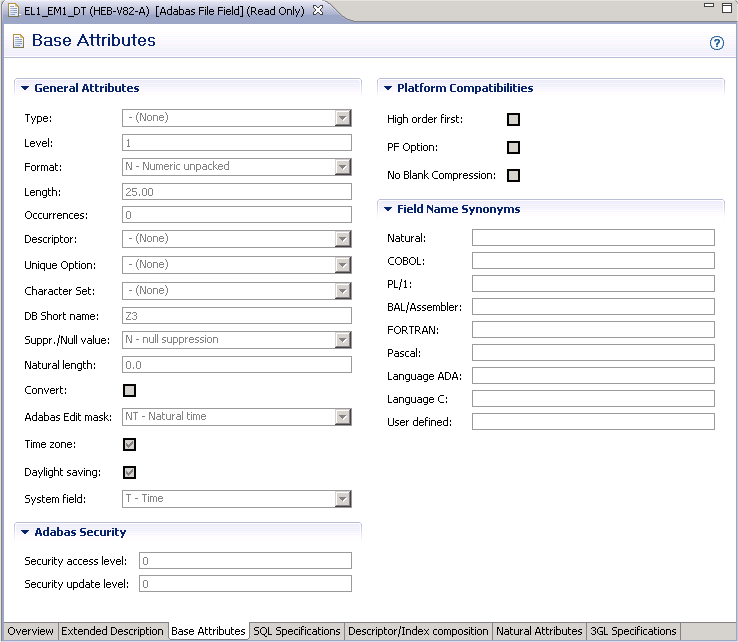Click the DB Short name field

point(237,316)
